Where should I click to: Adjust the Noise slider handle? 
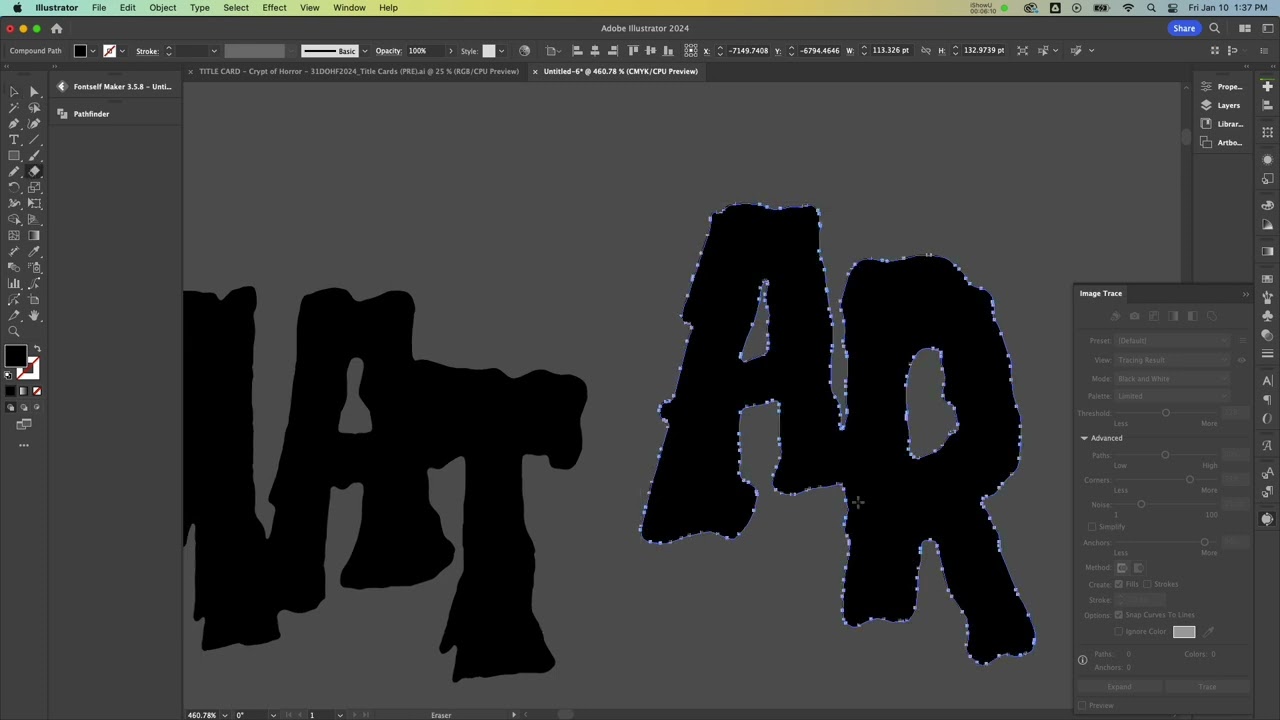pos(1141,504)
